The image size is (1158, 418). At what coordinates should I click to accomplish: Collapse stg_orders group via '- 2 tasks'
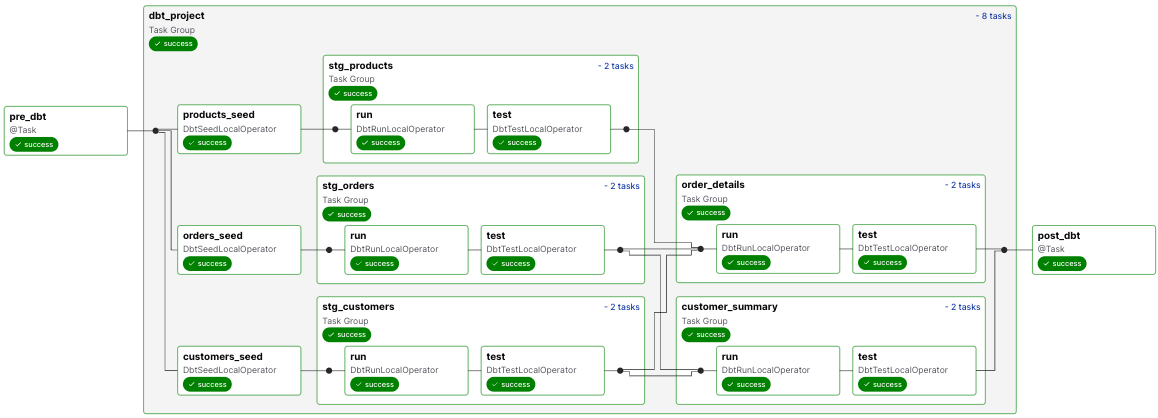[622, 186]
